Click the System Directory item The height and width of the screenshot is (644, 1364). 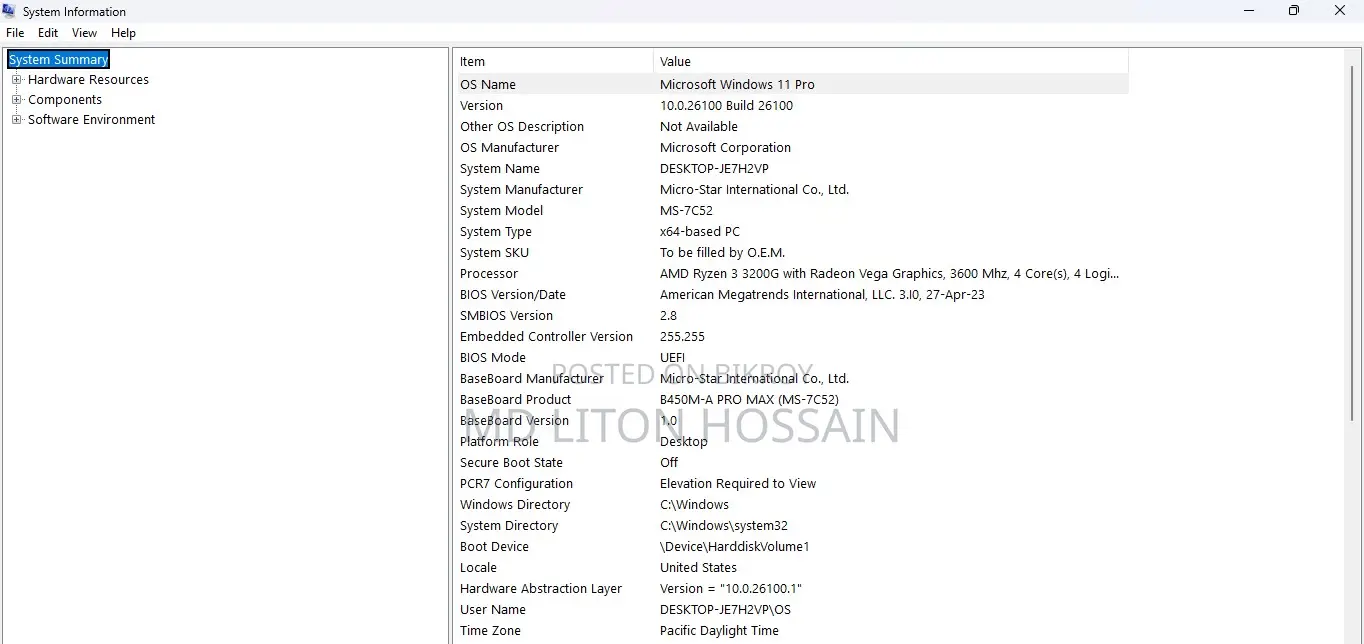509,526
